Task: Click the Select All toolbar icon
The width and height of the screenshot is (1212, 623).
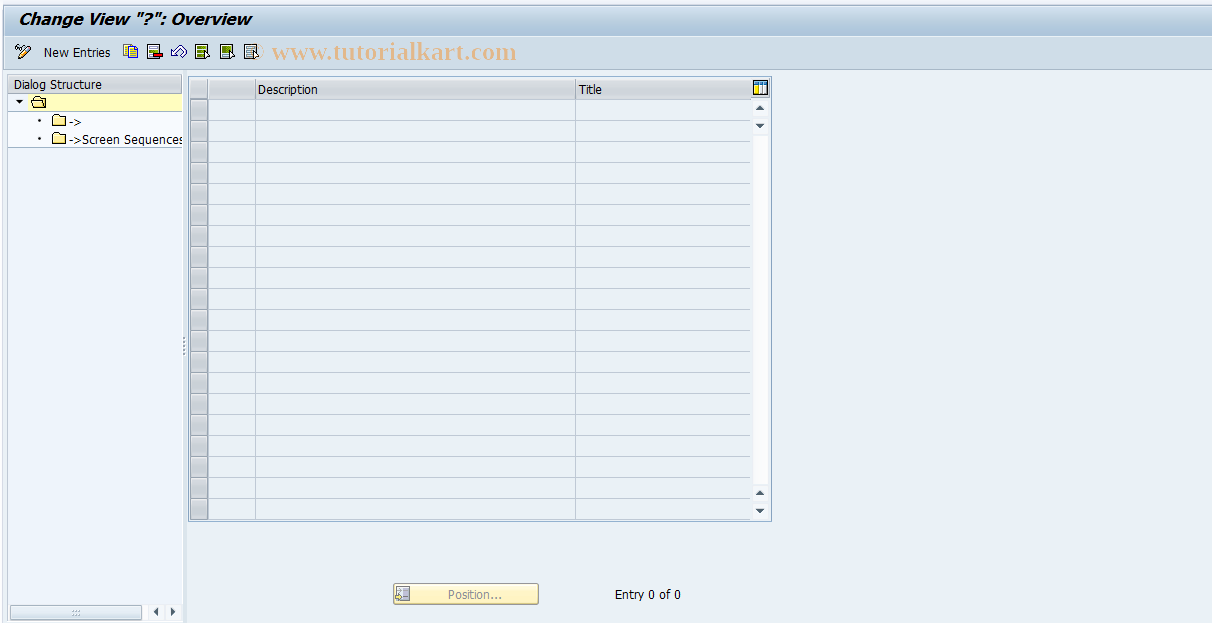Action: [x=203, y=52]
